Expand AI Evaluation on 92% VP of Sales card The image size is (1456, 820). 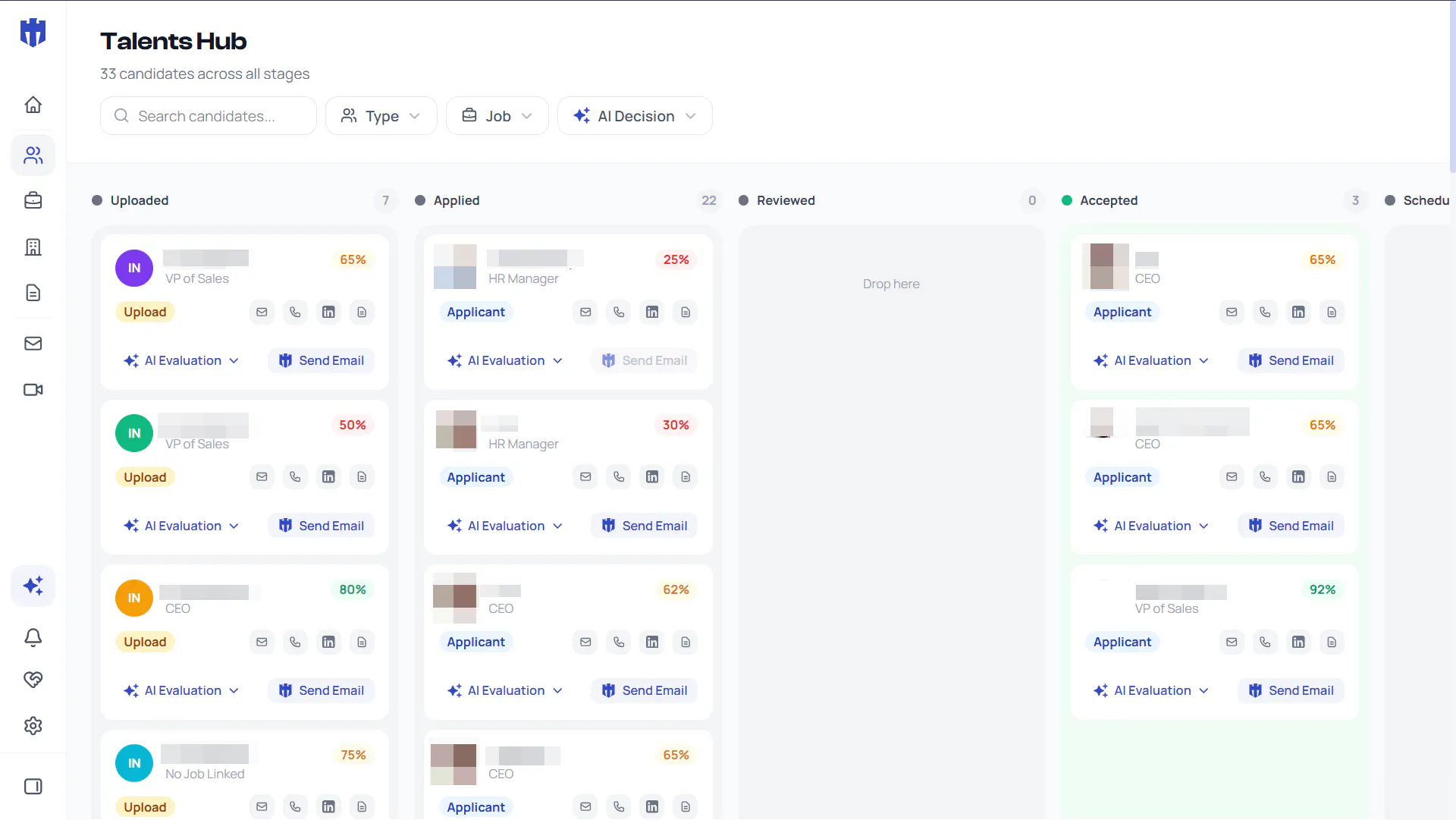click(1151, 690)
